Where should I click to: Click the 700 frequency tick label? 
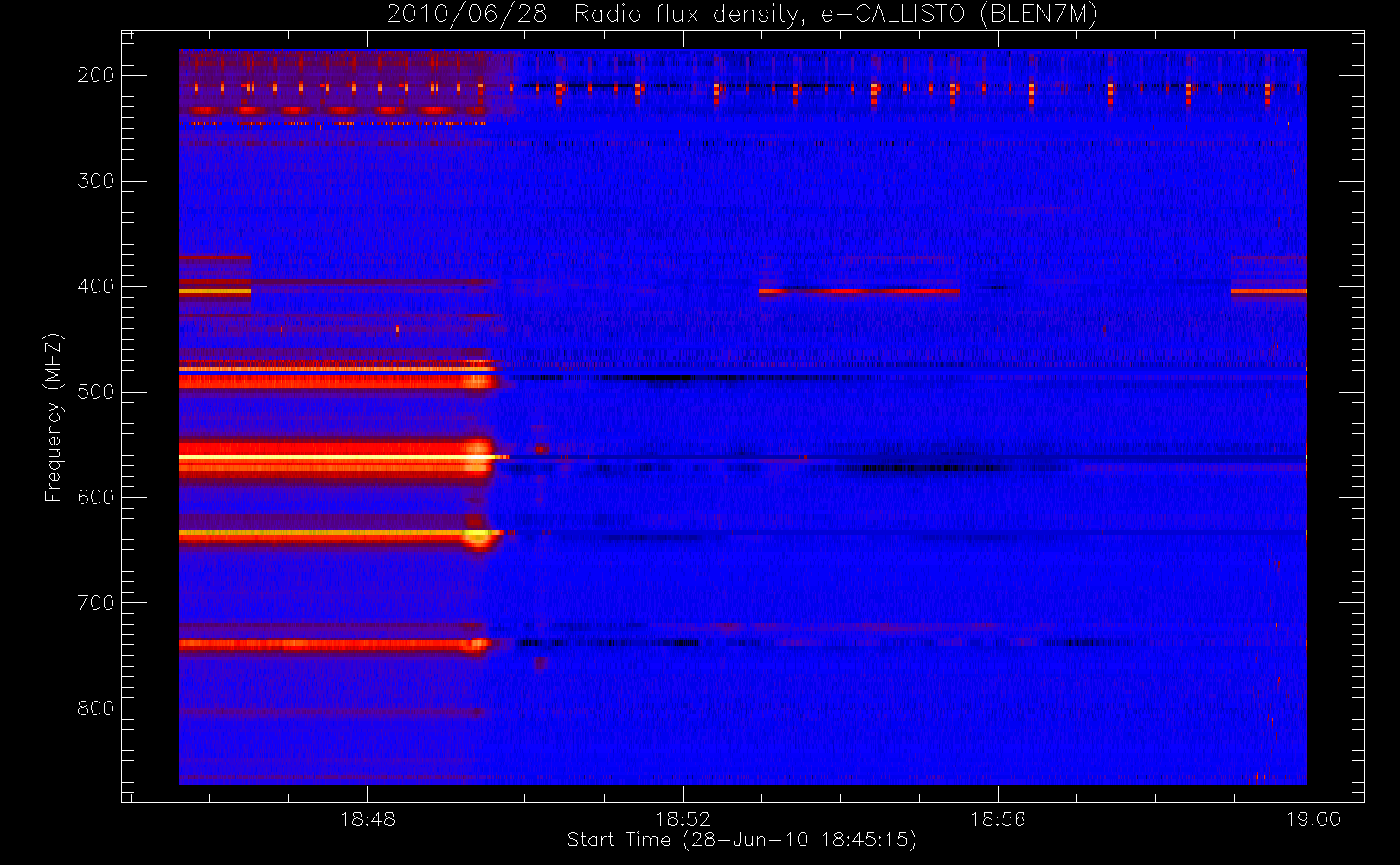[95, 603]
